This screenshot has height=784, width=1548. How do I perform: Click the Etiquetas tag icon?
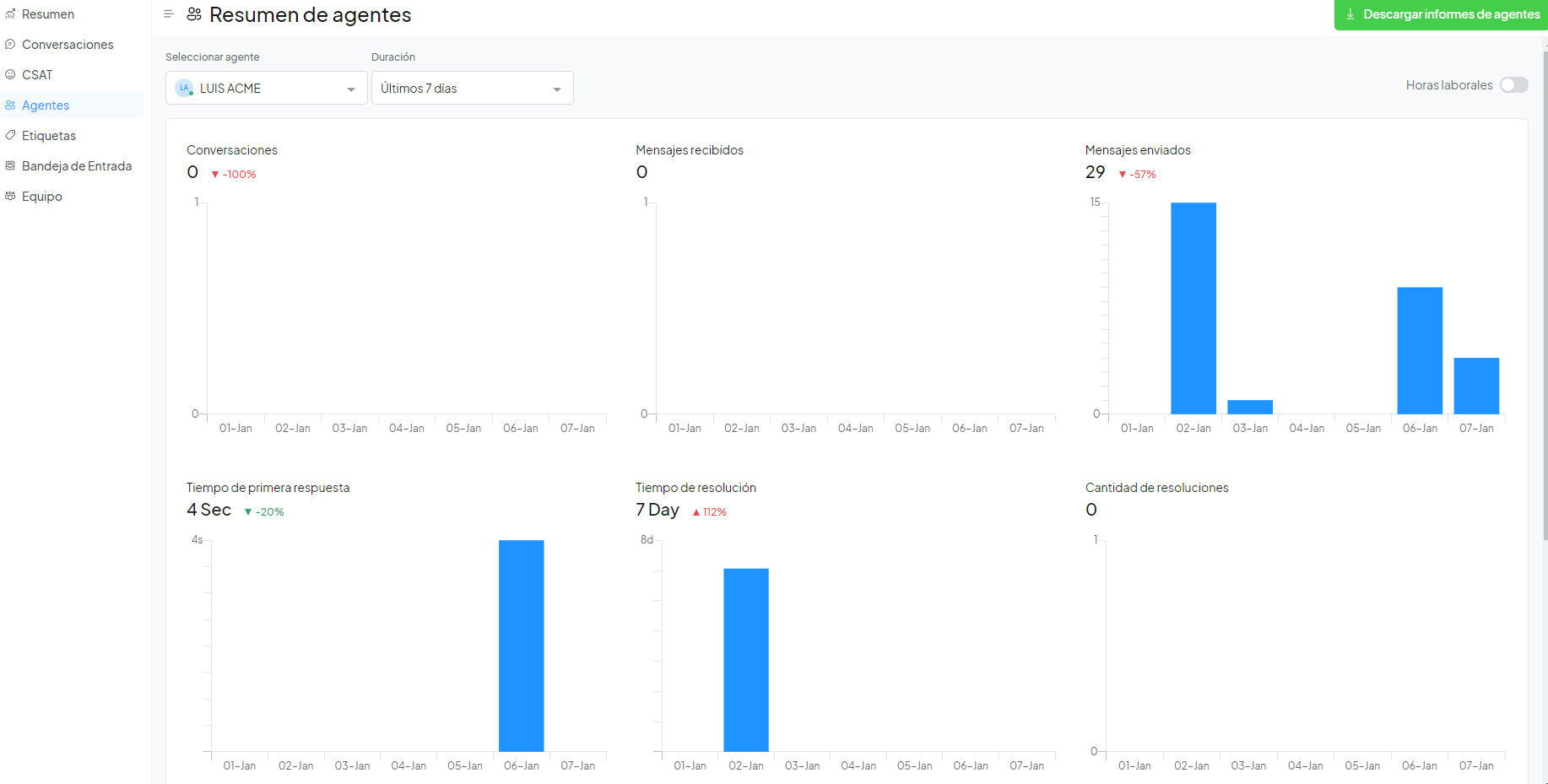click(x=10, y=136)
